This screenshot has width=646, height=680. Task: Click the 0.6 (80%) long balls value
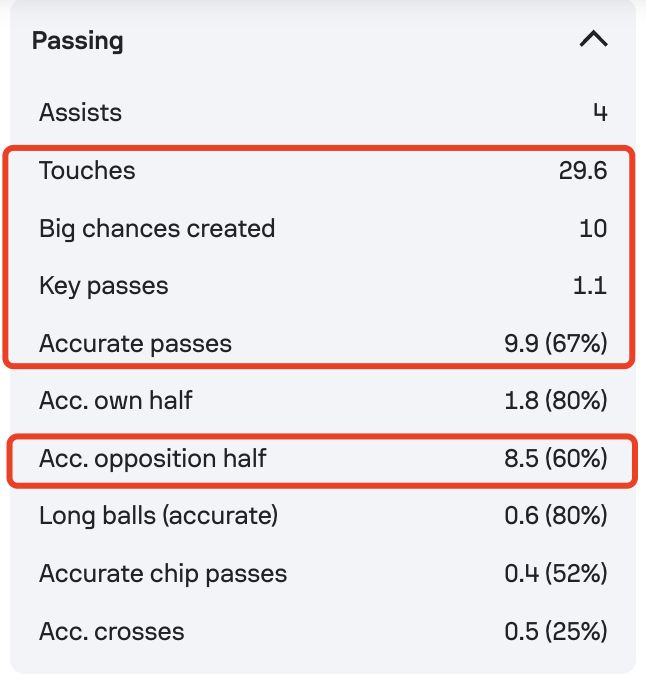coord(556,516)
